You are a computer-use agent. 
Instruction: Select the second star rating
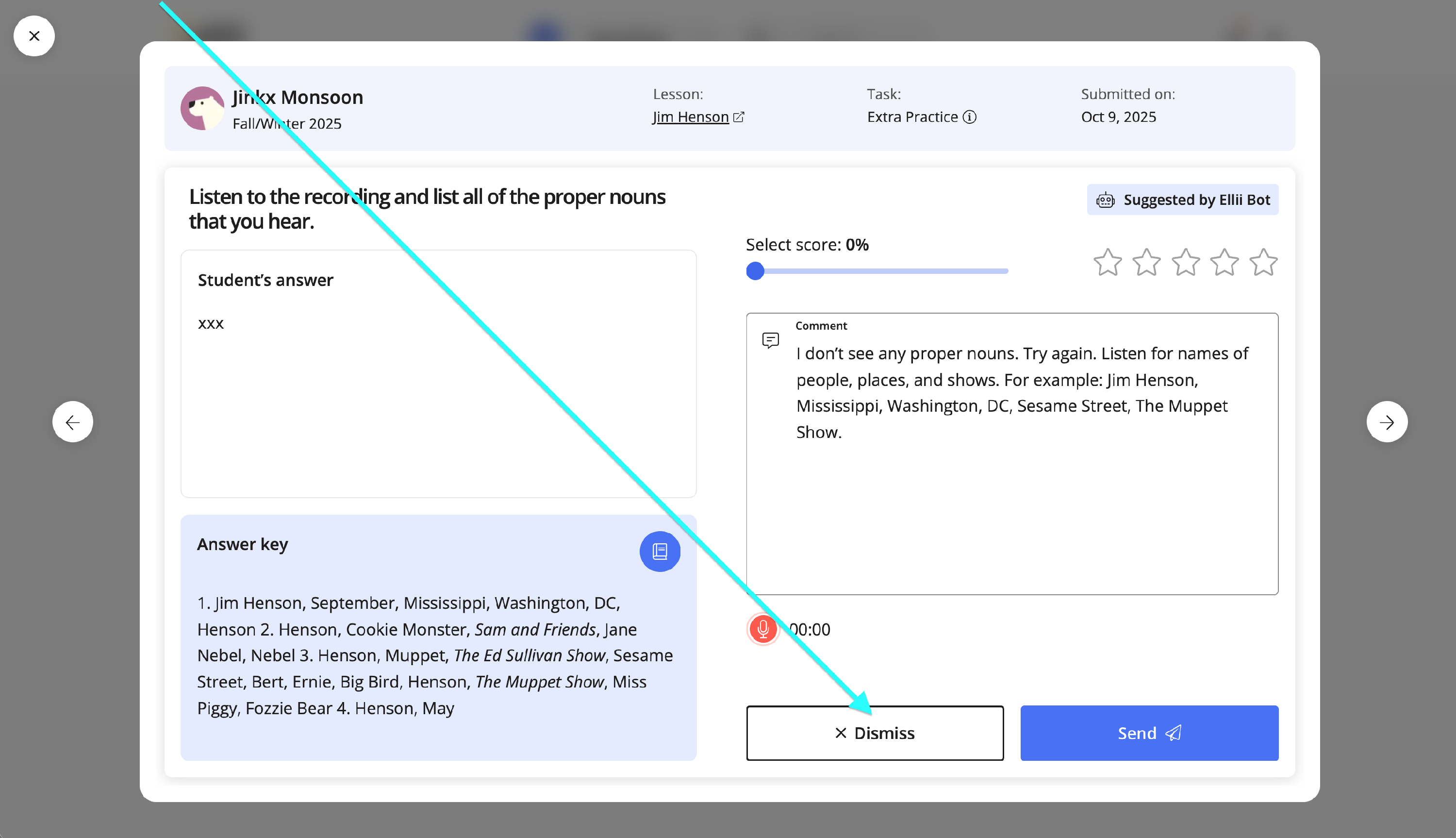pyautogui.click(x=1146, y=263)
